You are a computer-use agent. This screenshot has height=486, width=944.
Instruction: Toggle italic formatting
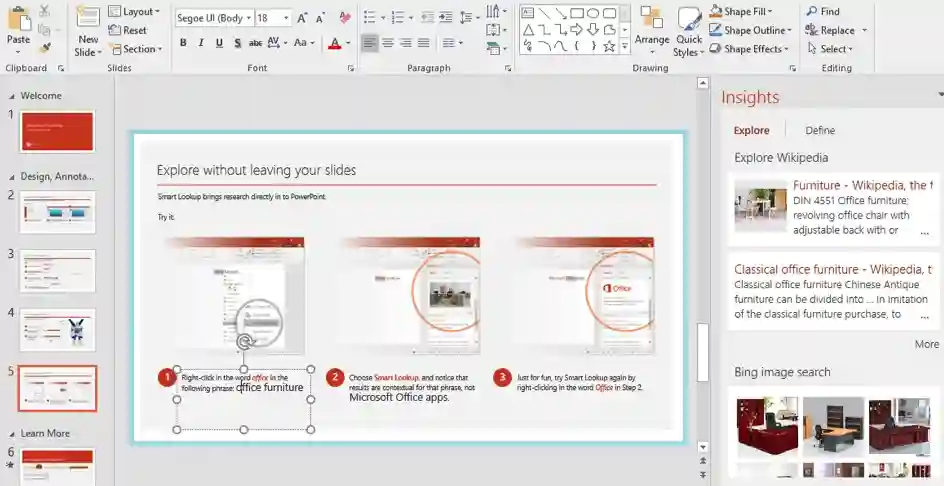point(201,43)
